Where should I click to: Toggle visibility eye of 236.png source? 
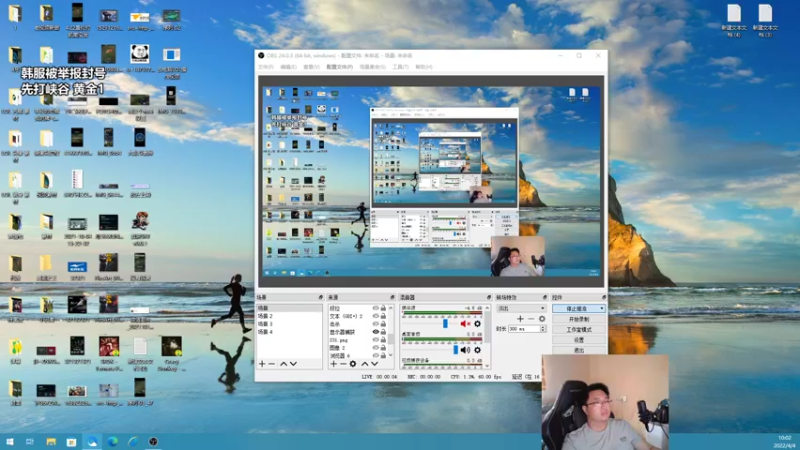376,339
